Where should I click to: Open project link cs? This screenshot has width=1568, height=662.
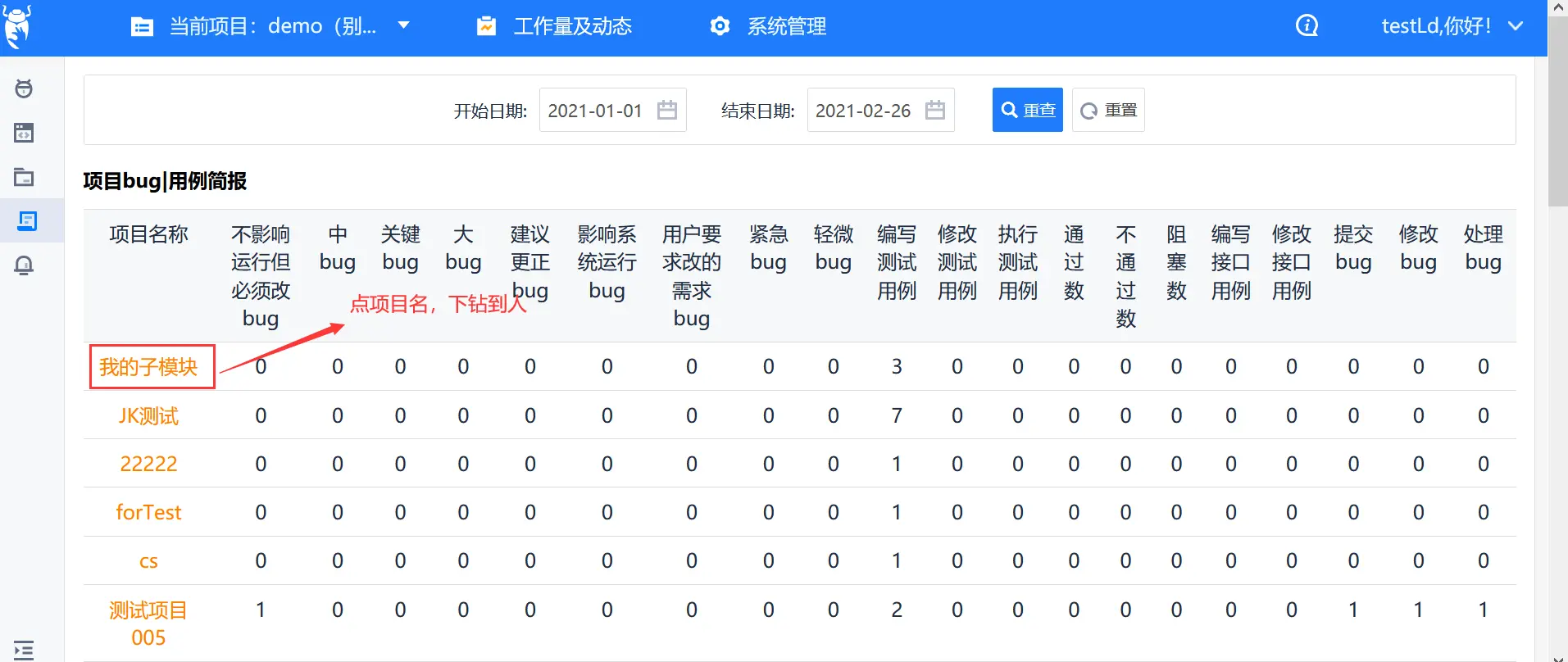pyautogui.click(x=148, y=561)
